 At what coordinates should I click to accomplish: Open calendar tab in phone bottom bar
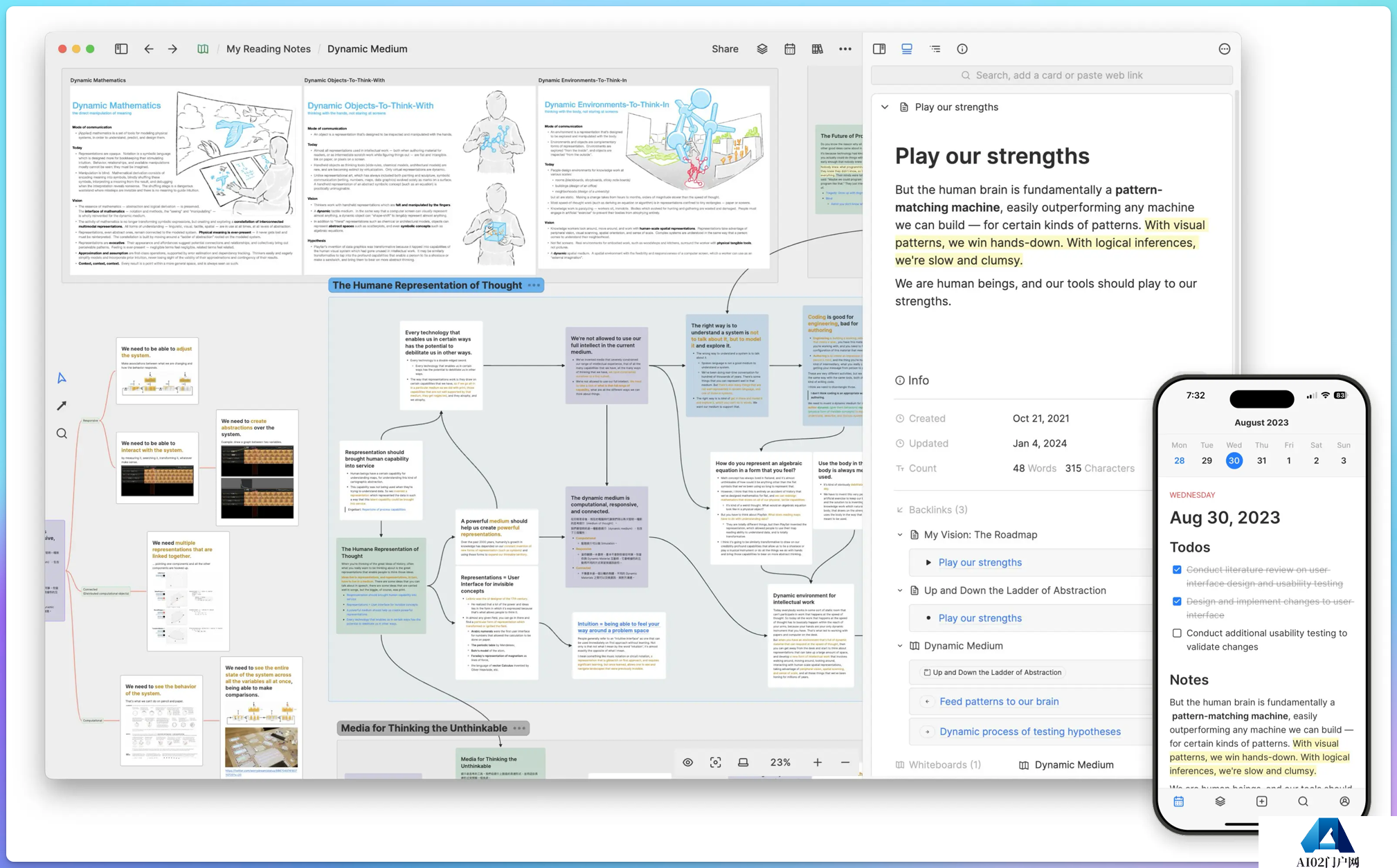point(1179,802)
